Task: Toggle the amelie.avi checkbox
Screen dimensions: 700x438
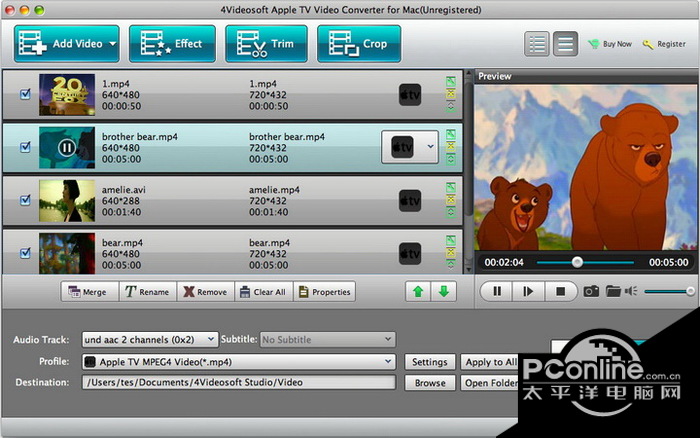Action: pyautogui.click(x=26, y=199)
